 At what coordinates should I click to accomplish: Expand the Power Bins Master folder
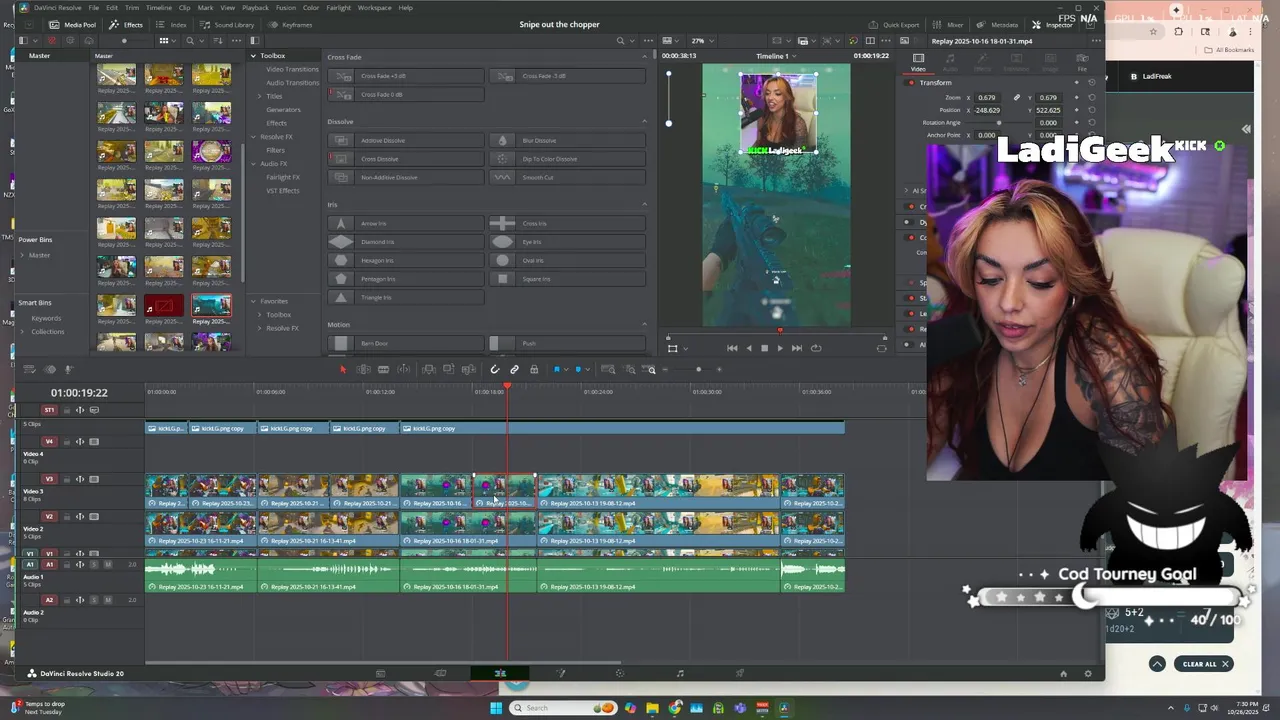coord(22,255)
